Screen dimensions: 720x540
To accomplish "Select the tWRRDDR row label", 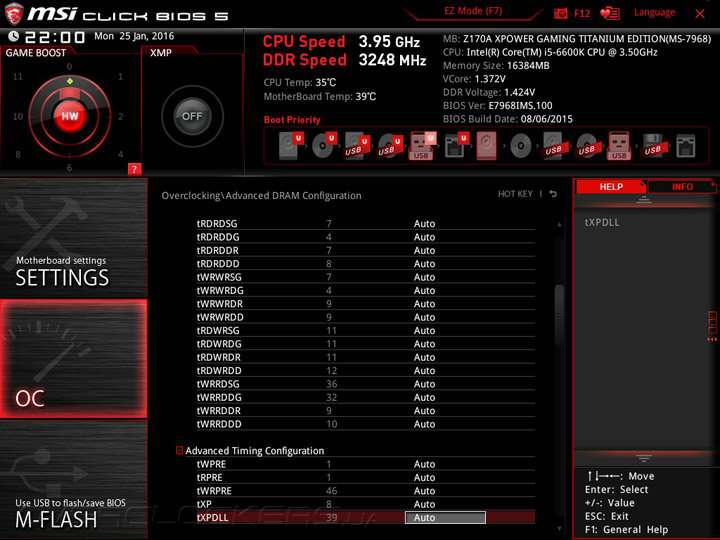I will 219,410.
